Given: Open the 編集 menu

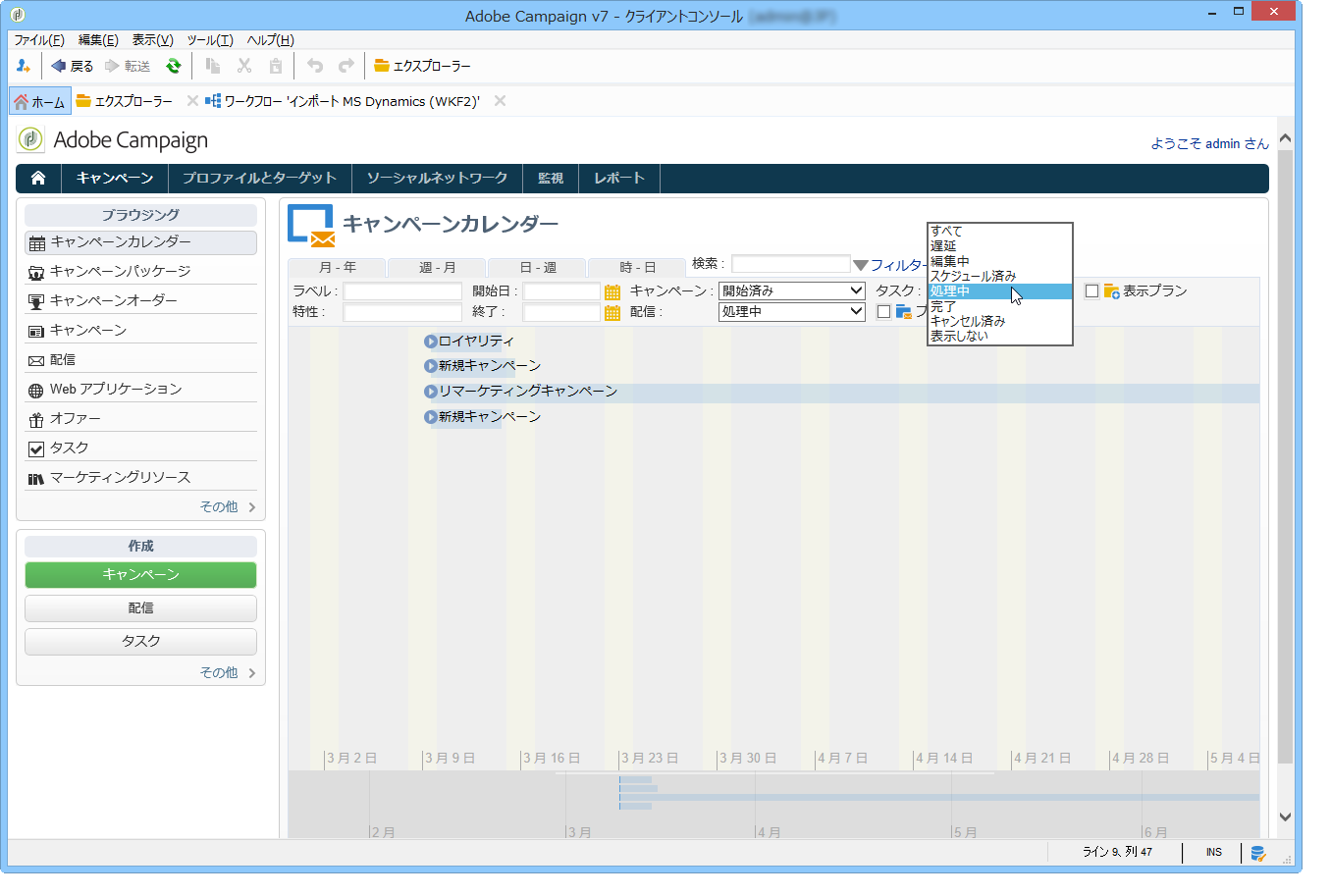Looking at the screenshot, I should point(98,40).
